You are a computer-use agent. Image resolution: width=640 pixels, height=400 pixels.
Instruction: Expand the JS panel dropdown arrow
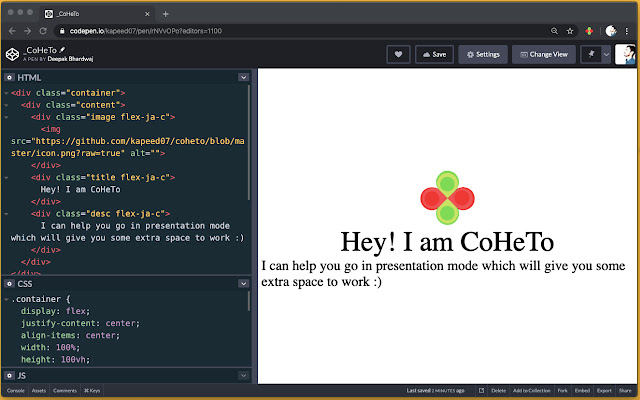[243, 375]
